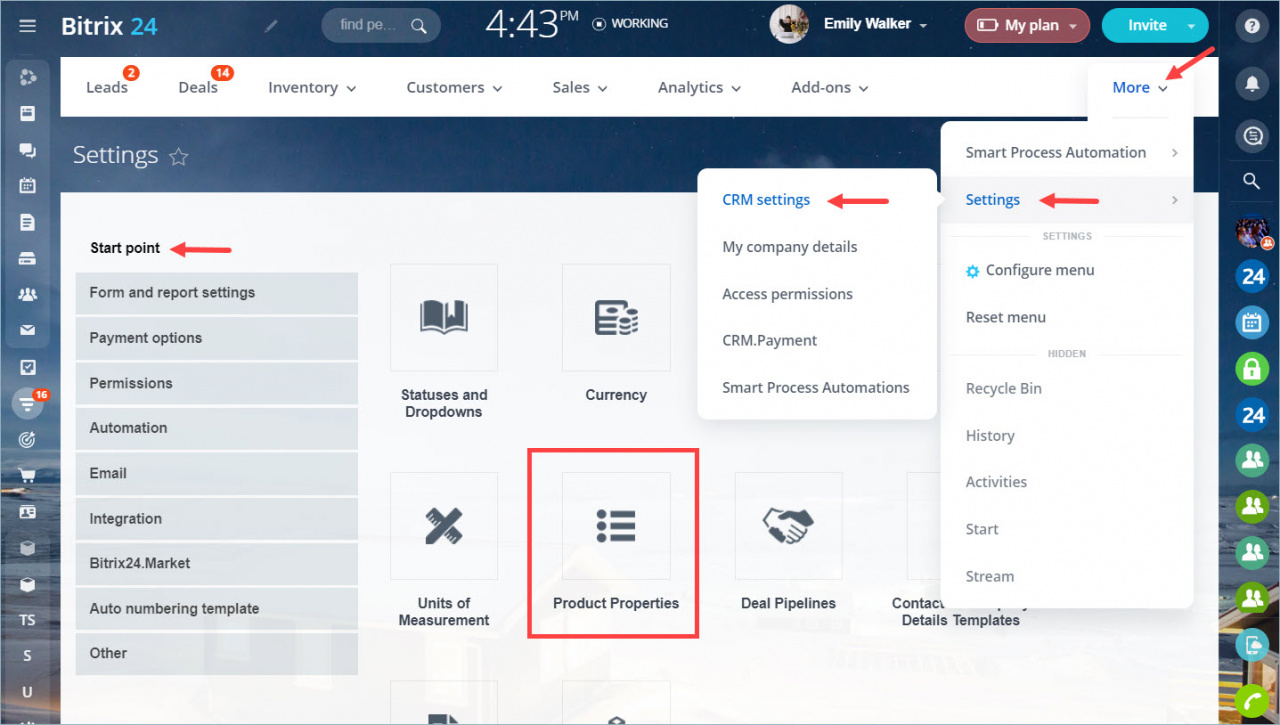Focus the find people search field
The image size is (1280, 725).
[380, 25]
